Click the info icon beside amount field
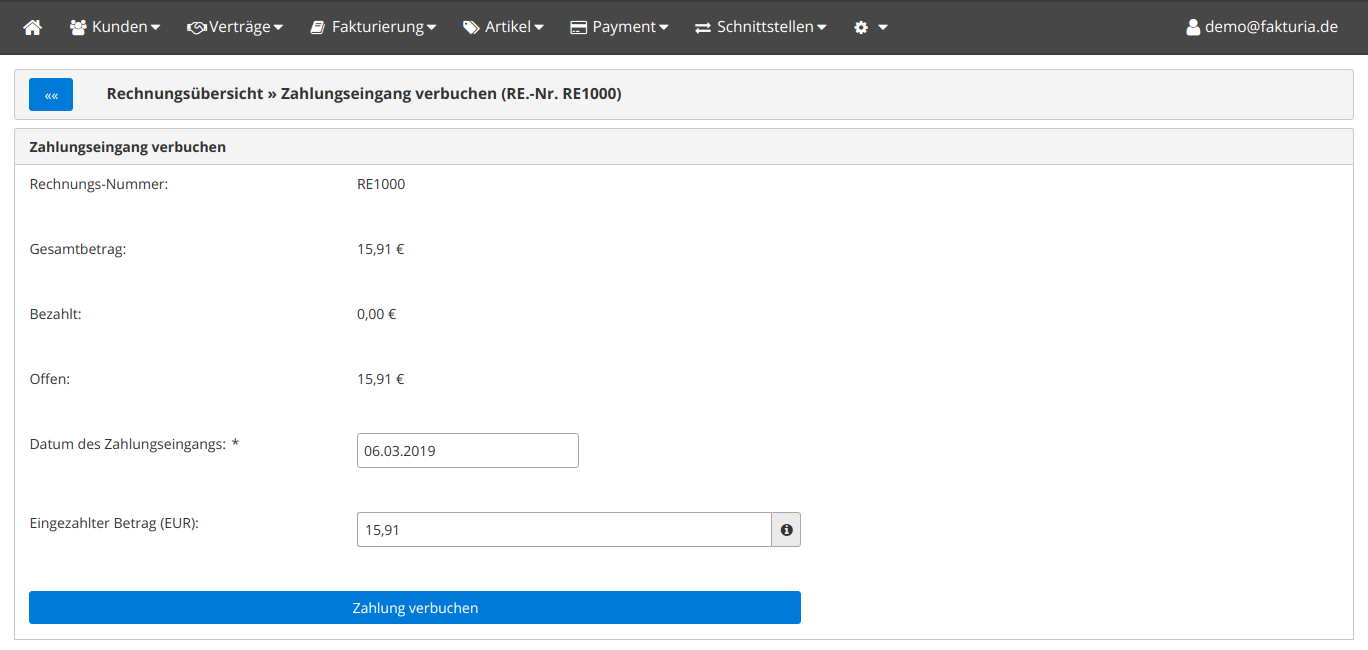Screen dimensions: 1368x650 tap(786, 530)
